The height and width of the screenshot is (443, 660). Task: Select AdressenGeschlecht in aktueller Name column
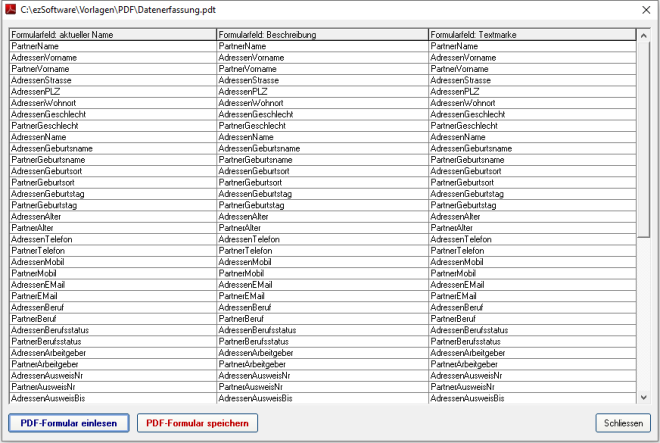[x=113, y=115]
